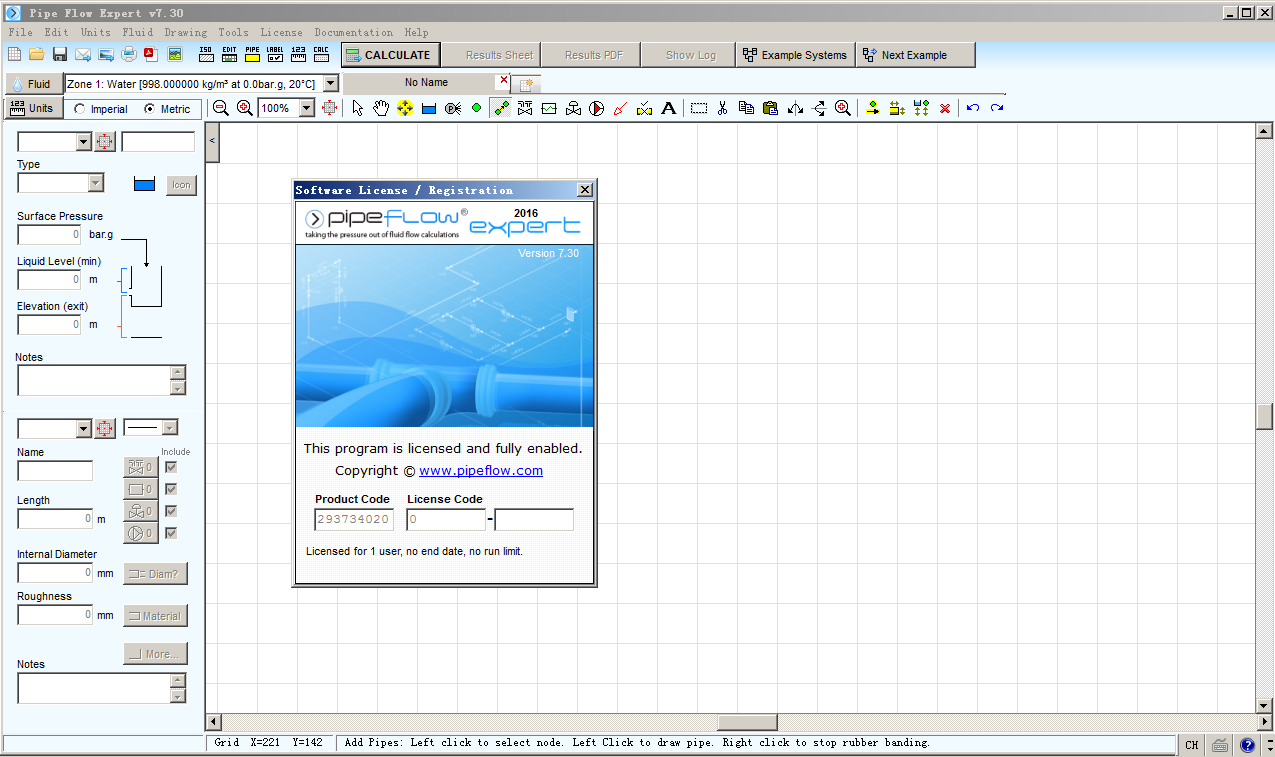The height and width of the screenshot is (757, 1275).
Task: Choose the Add Tank tool
Action: click(429, 108)
